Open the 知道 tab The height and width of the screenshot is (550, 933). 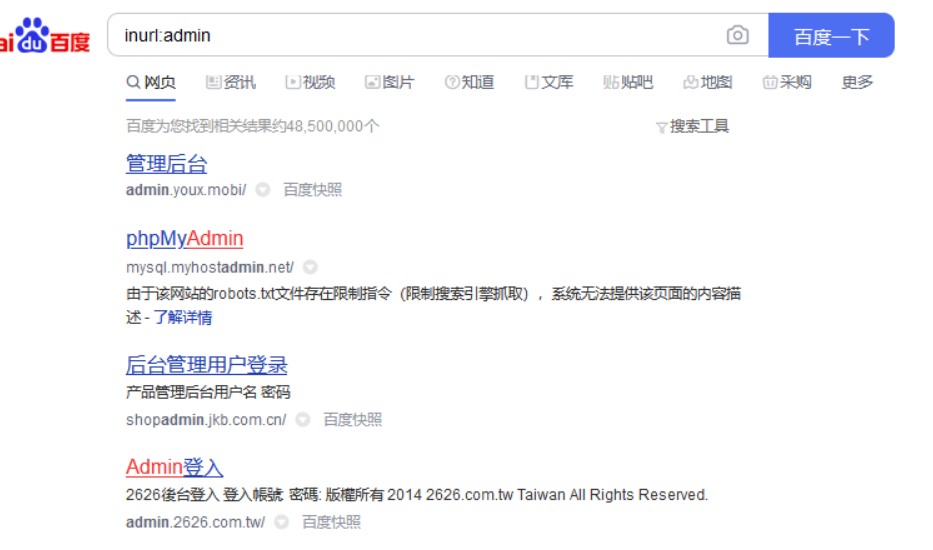click(469, 82)
